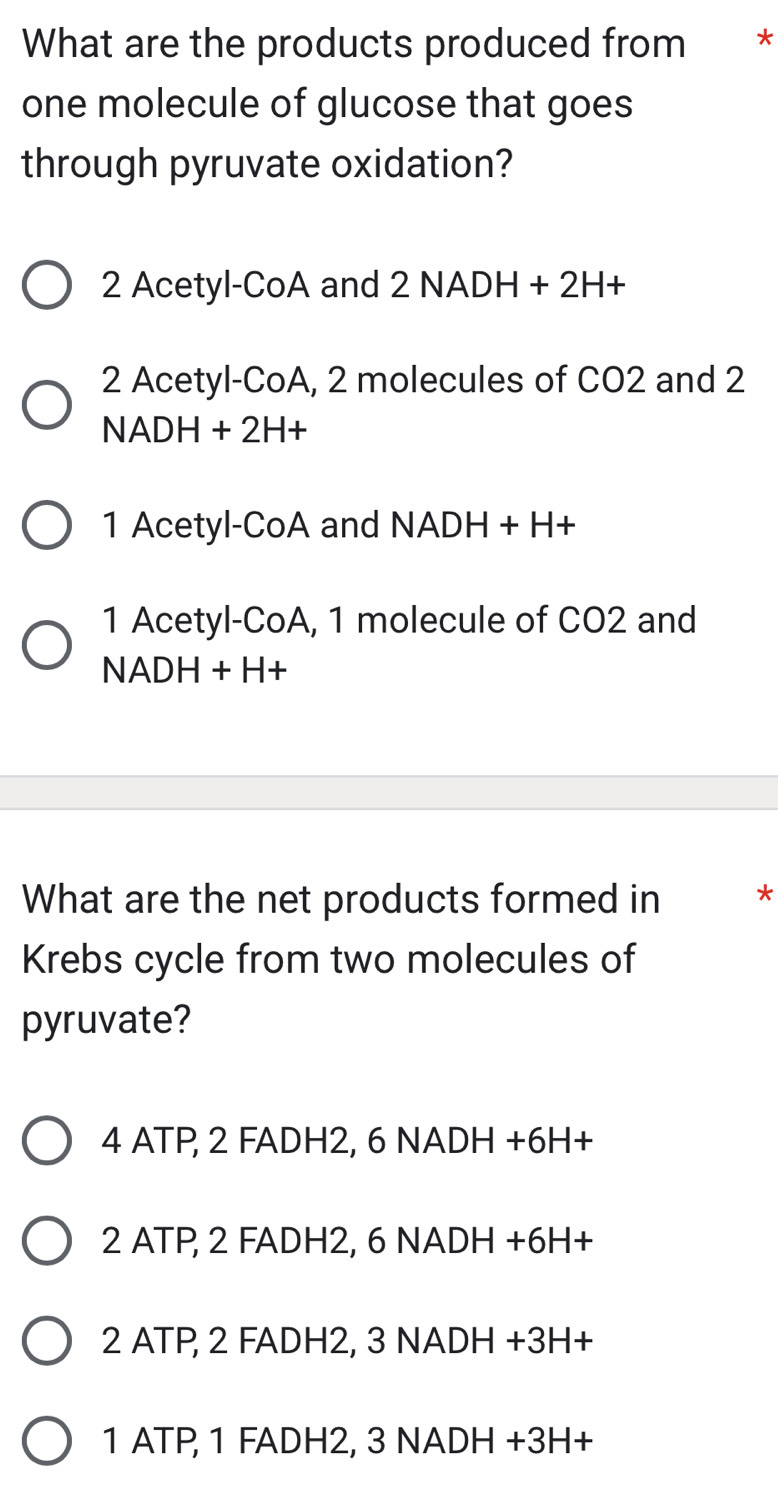Screen dimensions: 778x1485
Task: Select "1 Acetyl-CoA and NADH + H+"
Action: point(46,523)
